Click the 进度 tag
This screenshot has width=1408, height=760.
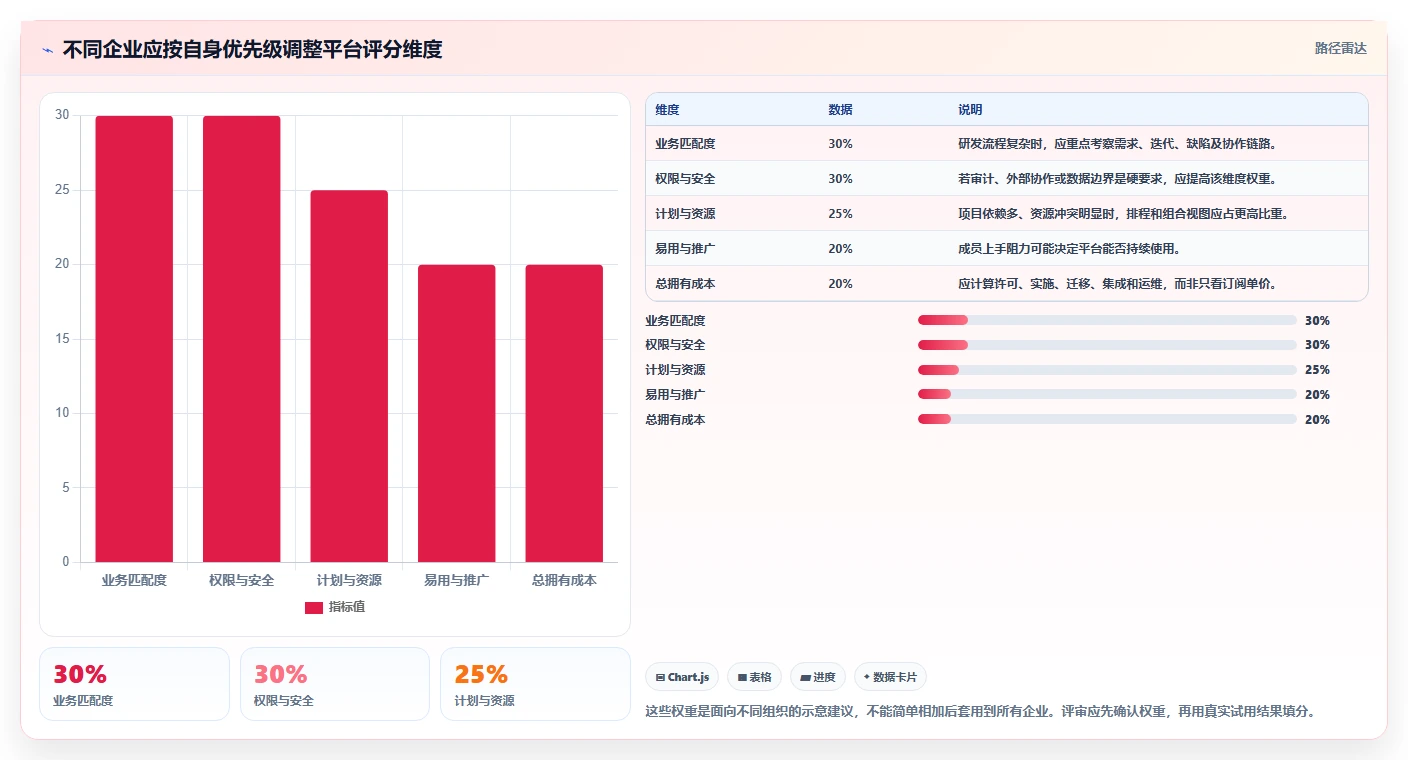coord(818,677)
